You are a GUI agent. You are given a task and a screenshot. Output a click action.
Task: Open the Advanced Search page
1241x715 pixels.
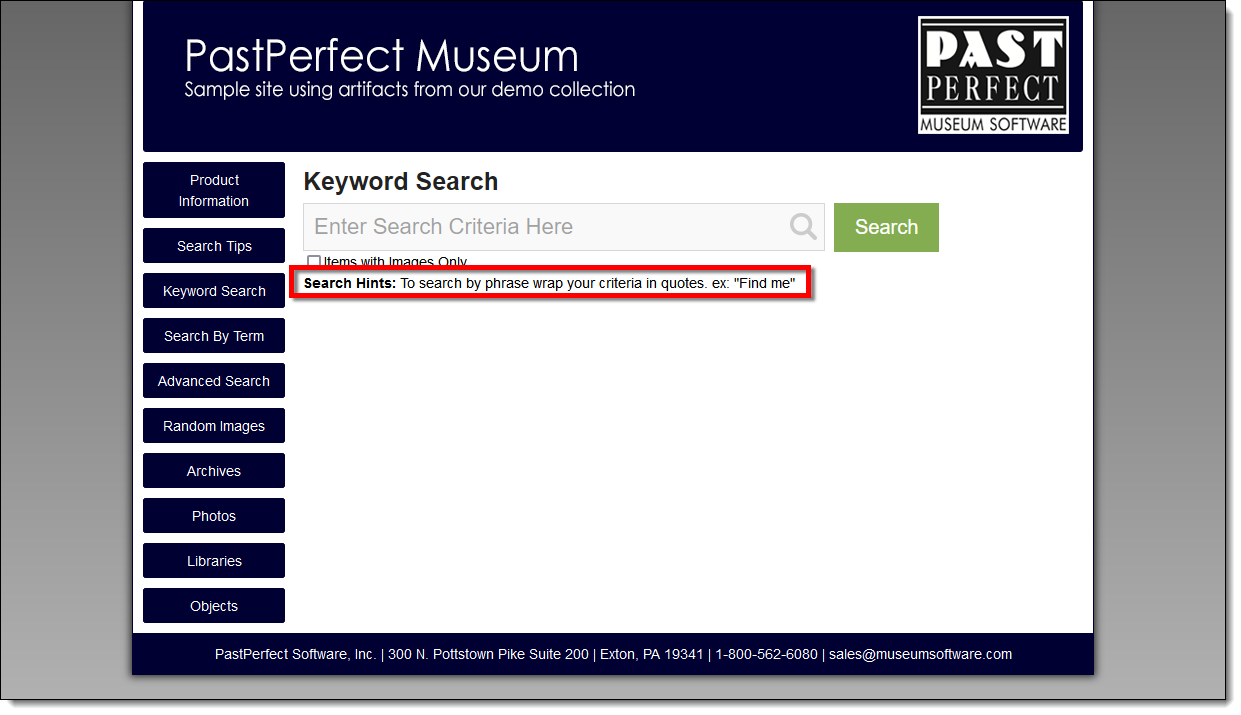[x=214, y=381]
